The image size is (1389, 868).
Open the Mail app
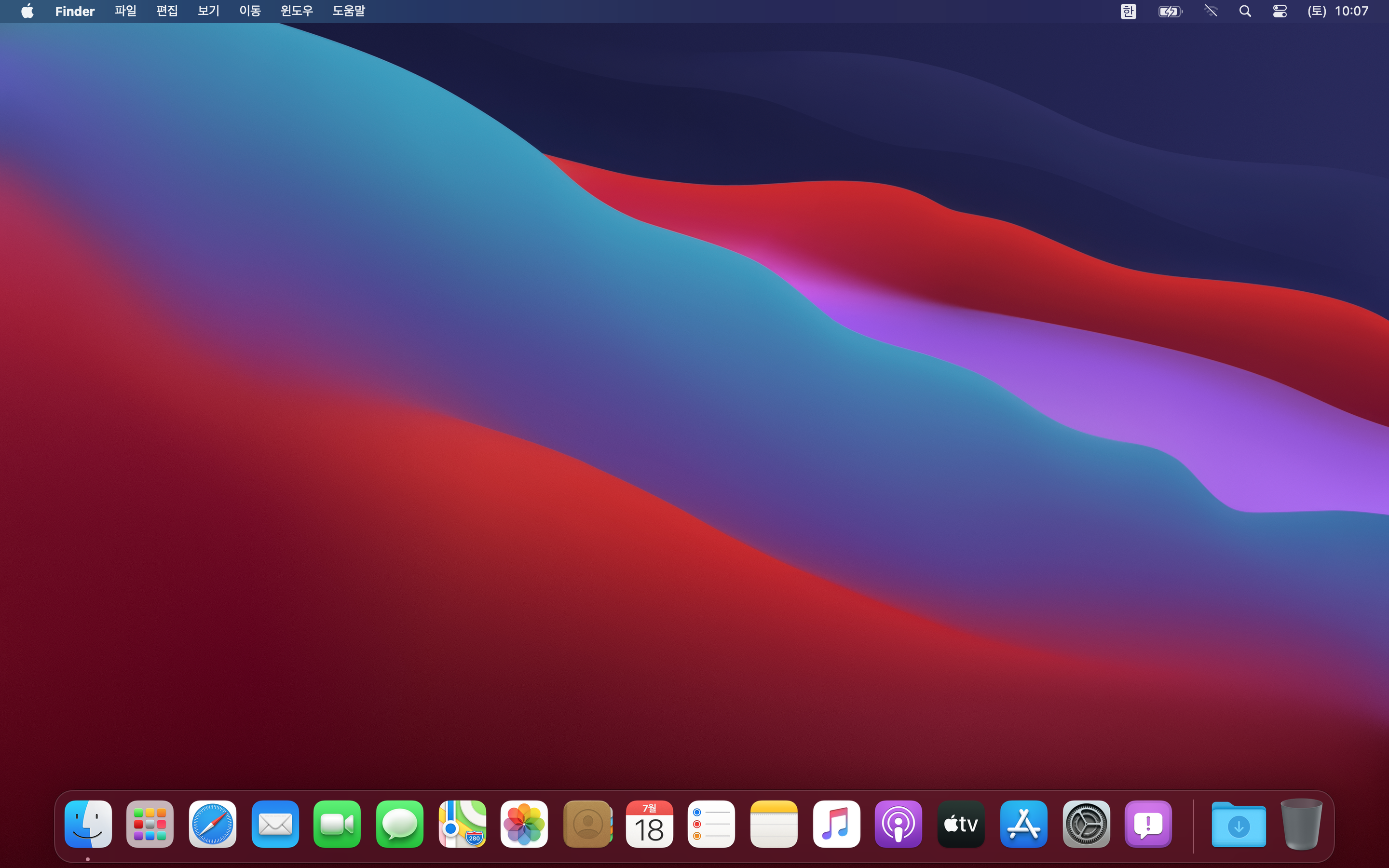(275, 824)
